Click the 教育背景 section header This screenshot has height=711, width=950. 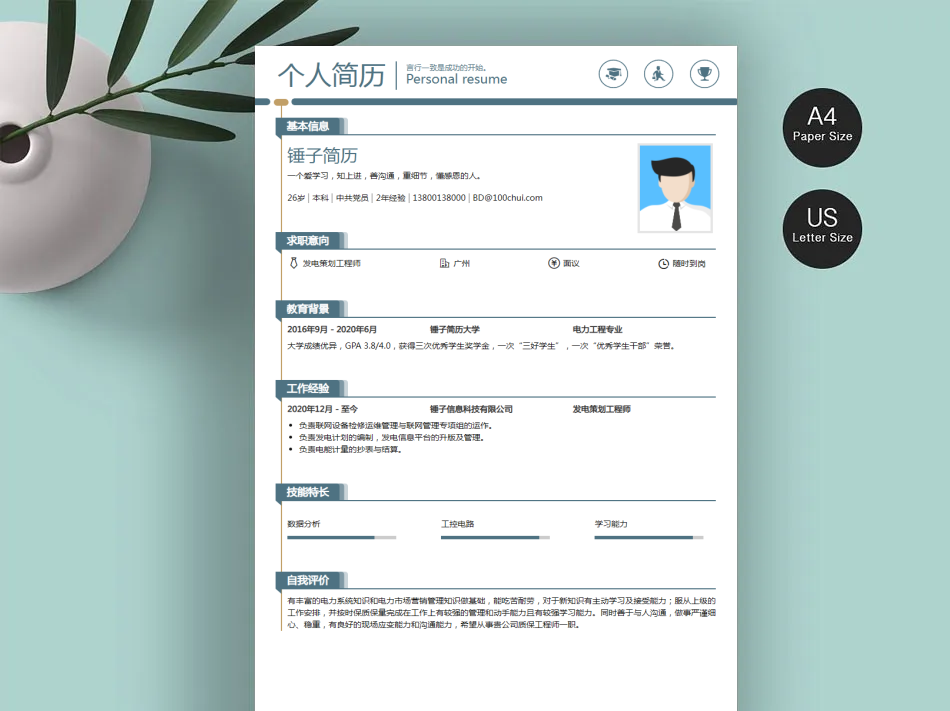click(311, 309)
